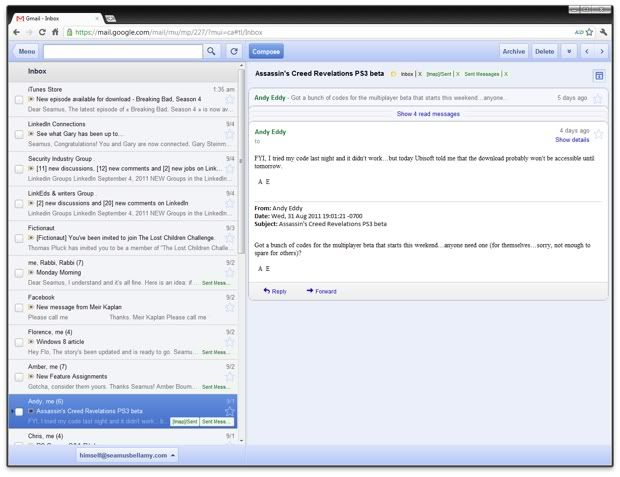Star the iTunes Store message
Image resolution: width=620 pixels, height=477 pixels.
pos(229,100)
